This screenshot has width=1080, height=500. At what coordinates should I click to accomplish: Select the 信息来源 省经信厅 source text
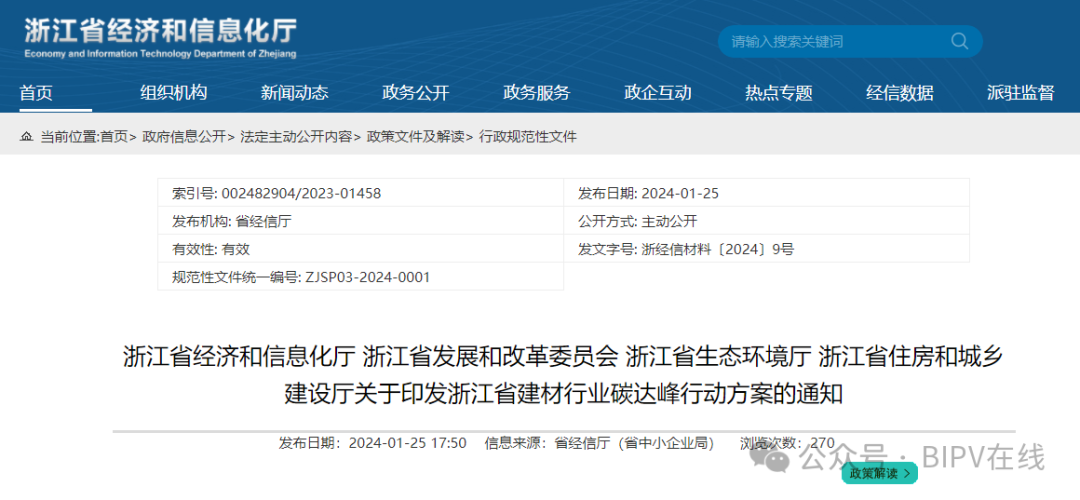pos(600,443)
